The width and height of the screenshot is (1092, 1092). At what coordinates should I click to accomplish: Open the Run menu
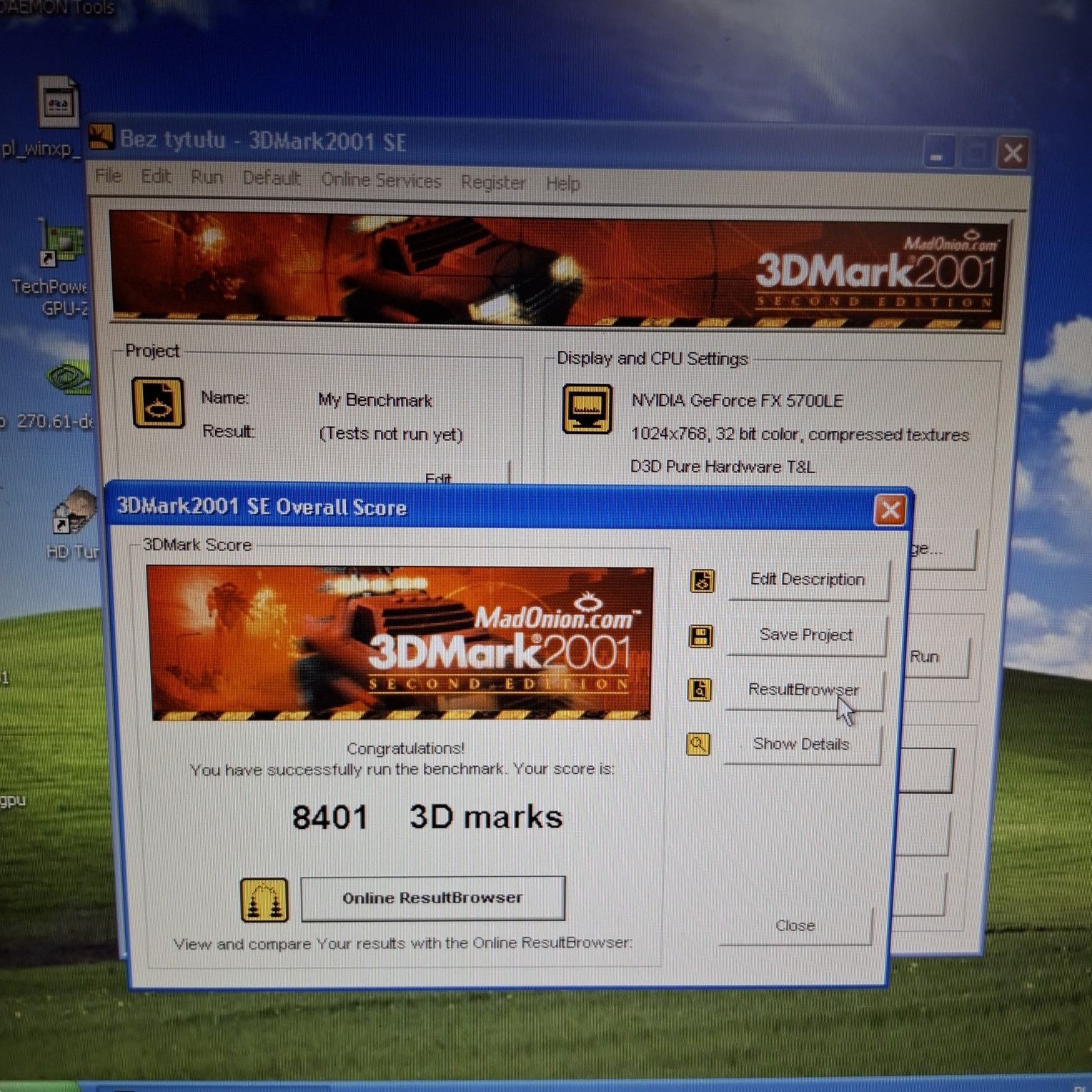(x=207, y=177)
